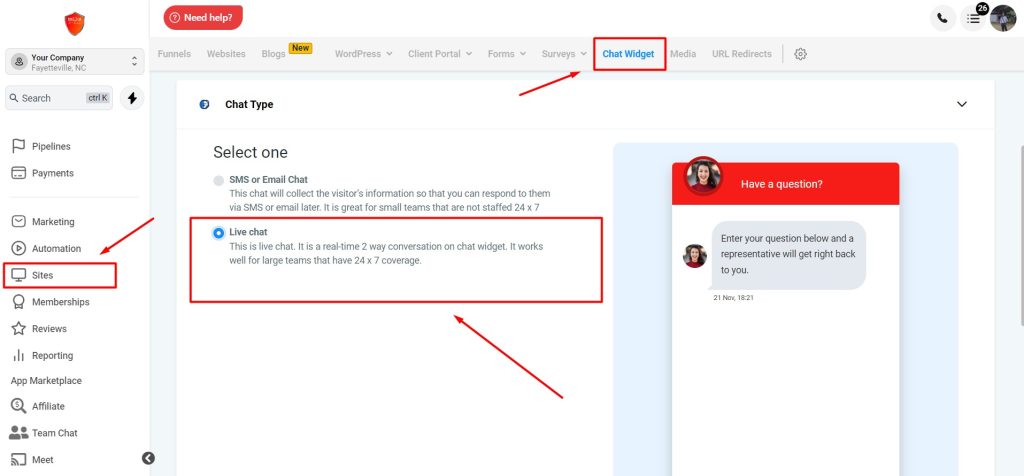The image size is (1024, 476).
Task: Select the SMS or Email Chat option
Action: (x=218, y=181)
